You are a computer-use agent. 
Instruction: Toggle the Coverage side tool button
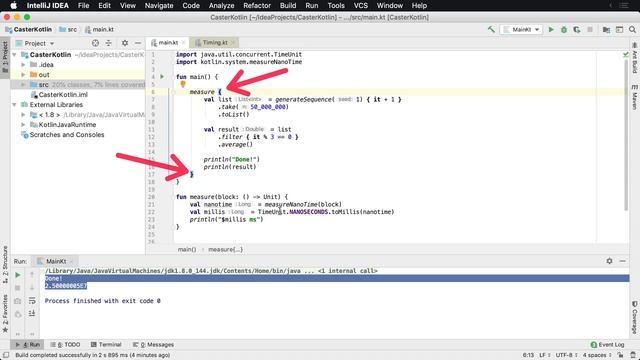point(635,318)
